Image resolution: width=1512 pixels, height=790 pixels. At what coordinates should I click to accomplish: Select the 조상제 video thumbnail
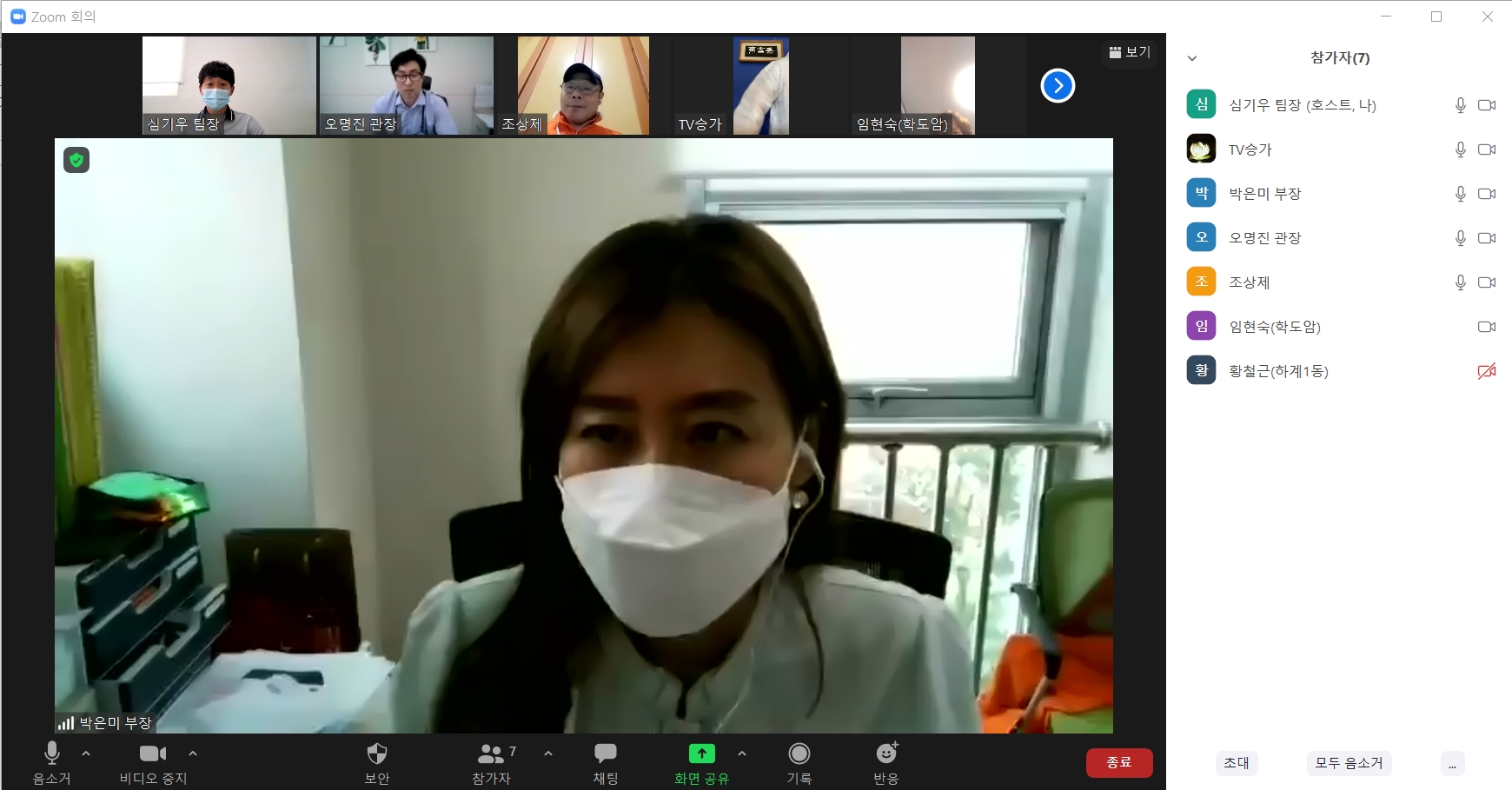(x=583, y=85)
